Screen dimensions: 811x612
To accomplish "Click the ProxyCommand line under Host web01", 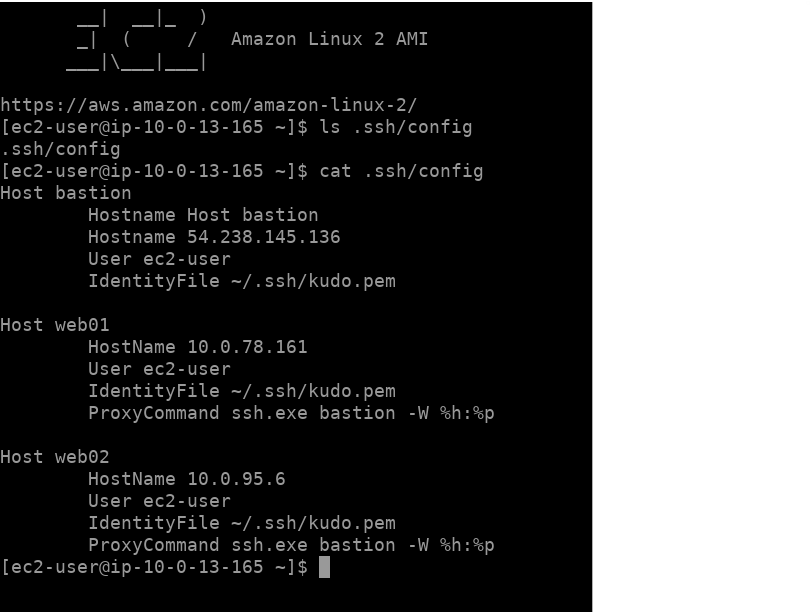I will tap(291, 413).
